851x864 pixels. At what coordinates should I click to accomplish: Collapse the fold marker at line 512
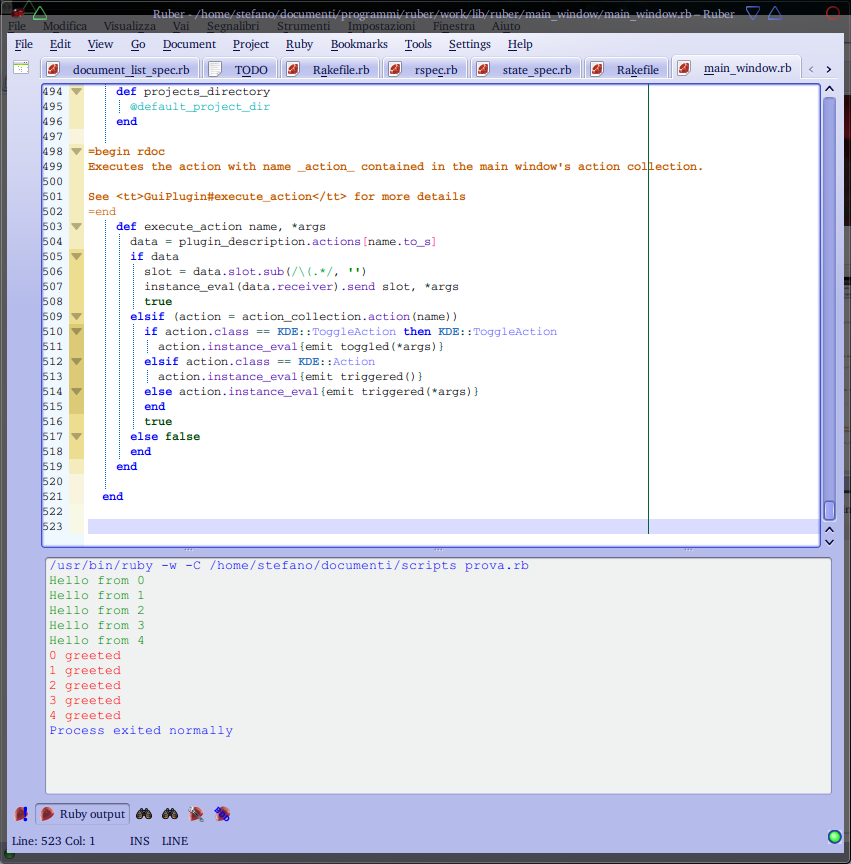(x=77, y=361)
